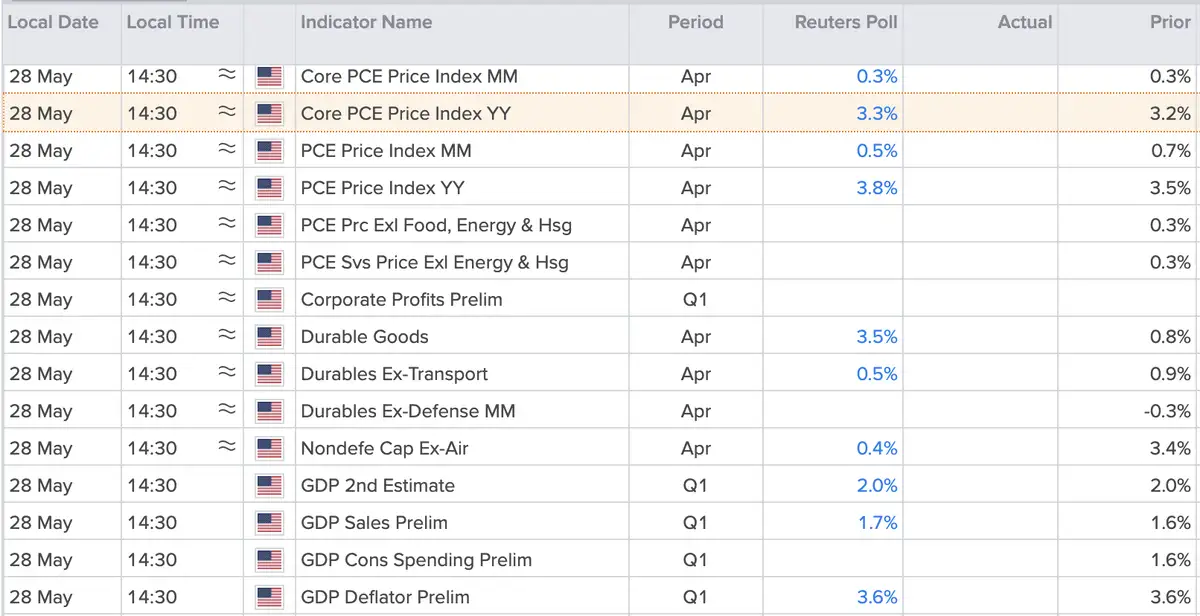Click the approximate-time icon on Durables Ex-Transport row

[227, 374]
